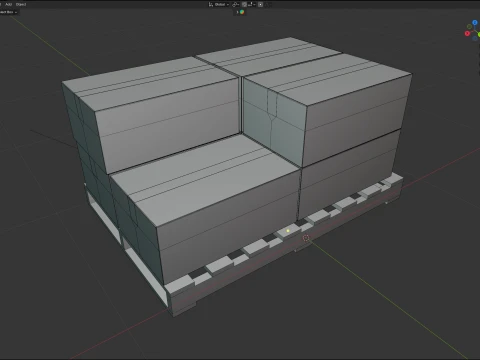Click the transform orientation axes icon
The width and height of the screenshot is (480, 360).
[x=211, y=4]
